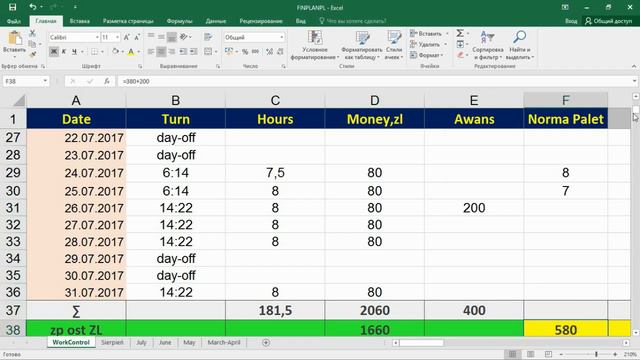Increase font size with the larger A icon
This screenshot has width=640, height=360.
tap(127, 37)
